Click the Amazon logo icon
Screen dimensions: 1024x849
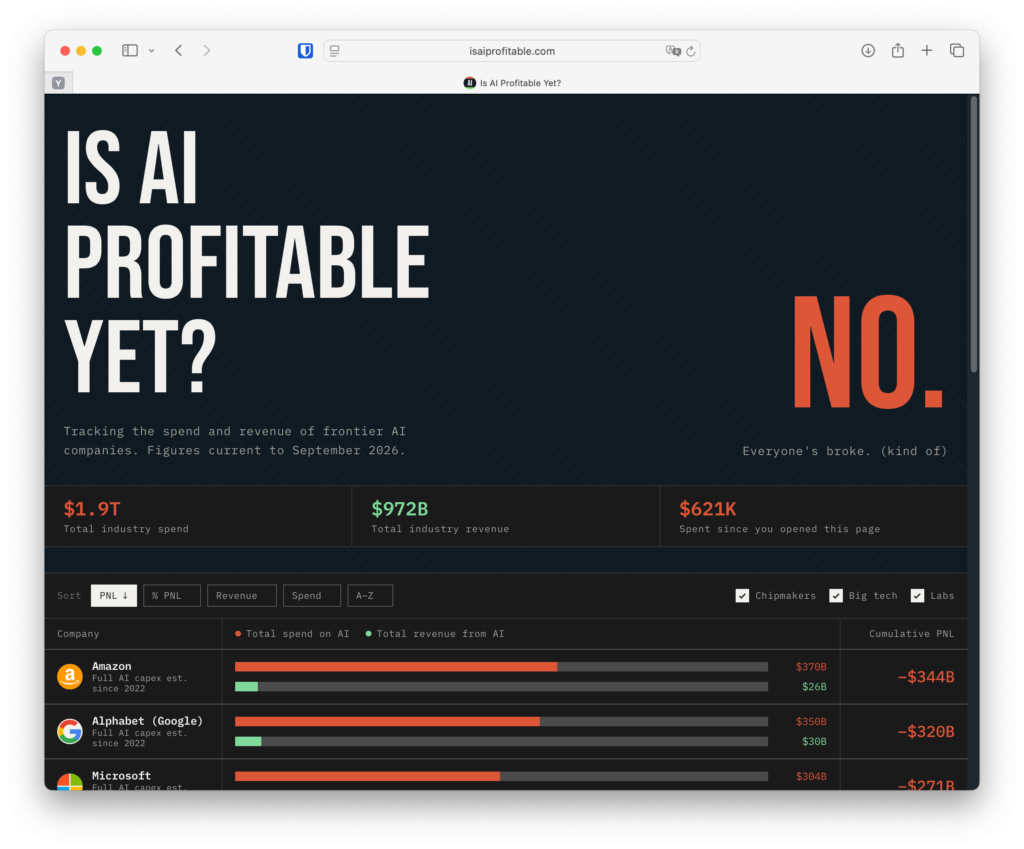pyautogui.click(x=70, y=677)
